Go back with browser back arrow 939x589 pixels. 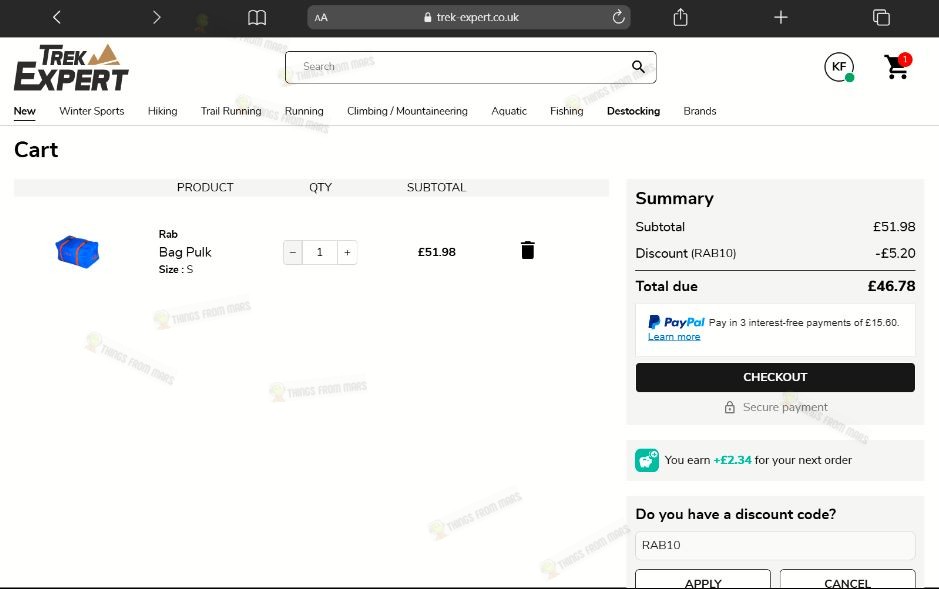[x=57, y=17]
